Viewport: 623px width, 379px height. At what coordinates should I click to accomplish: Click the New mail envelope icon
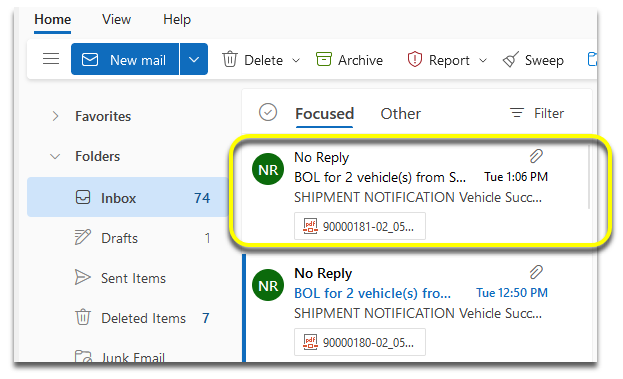[90, 60]
